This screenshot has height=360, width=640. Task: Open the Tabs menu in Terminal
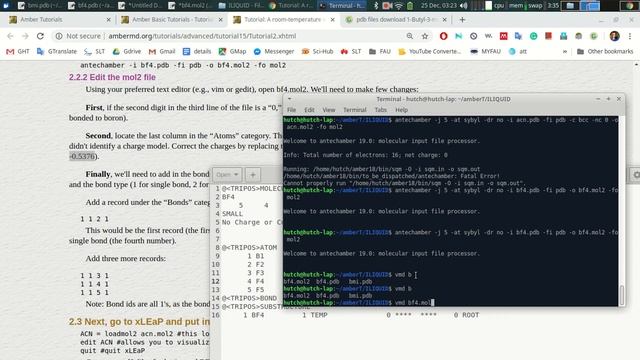(380, 110)
